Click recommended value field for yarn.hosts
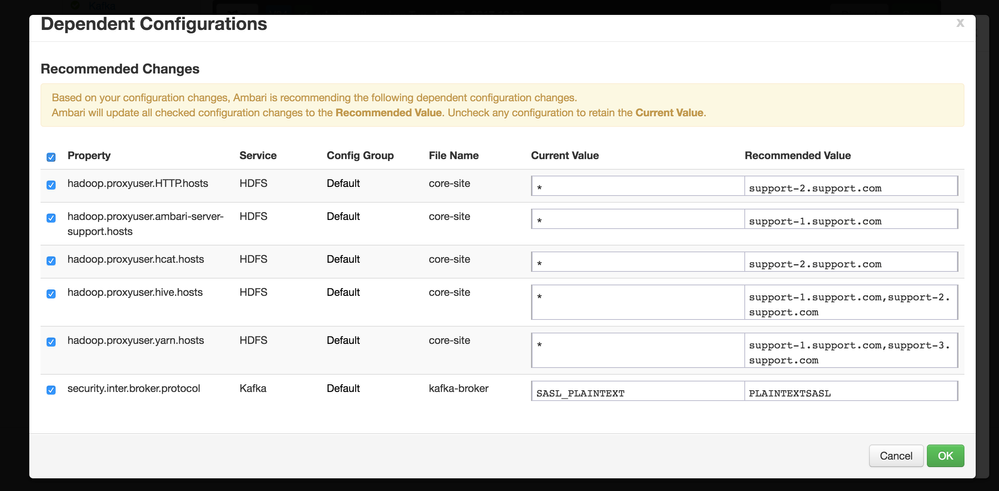The image size is (999, 491). pyautogui.click(x=851, y=351)
